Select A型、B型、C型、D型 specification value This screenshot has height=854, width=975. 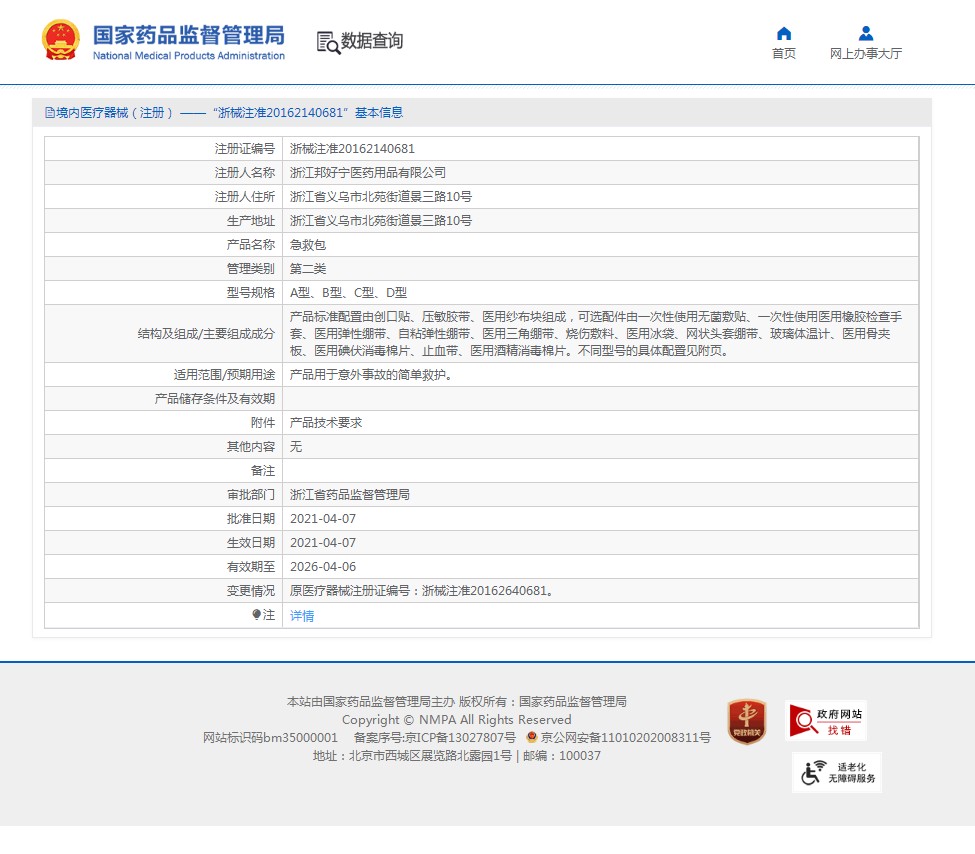pyautogui.click(x=348, y=293)
